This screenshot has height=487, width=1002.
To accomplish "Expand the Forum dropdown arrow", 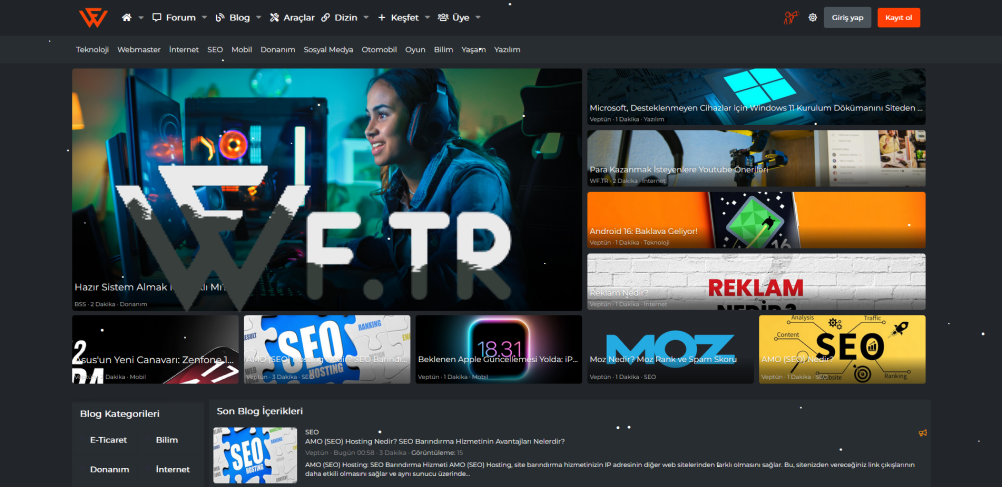I will 205,18.
